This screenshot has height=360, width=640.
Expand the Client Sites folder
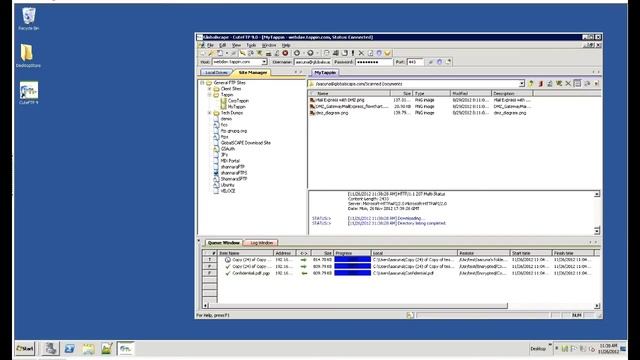[210, 89]
